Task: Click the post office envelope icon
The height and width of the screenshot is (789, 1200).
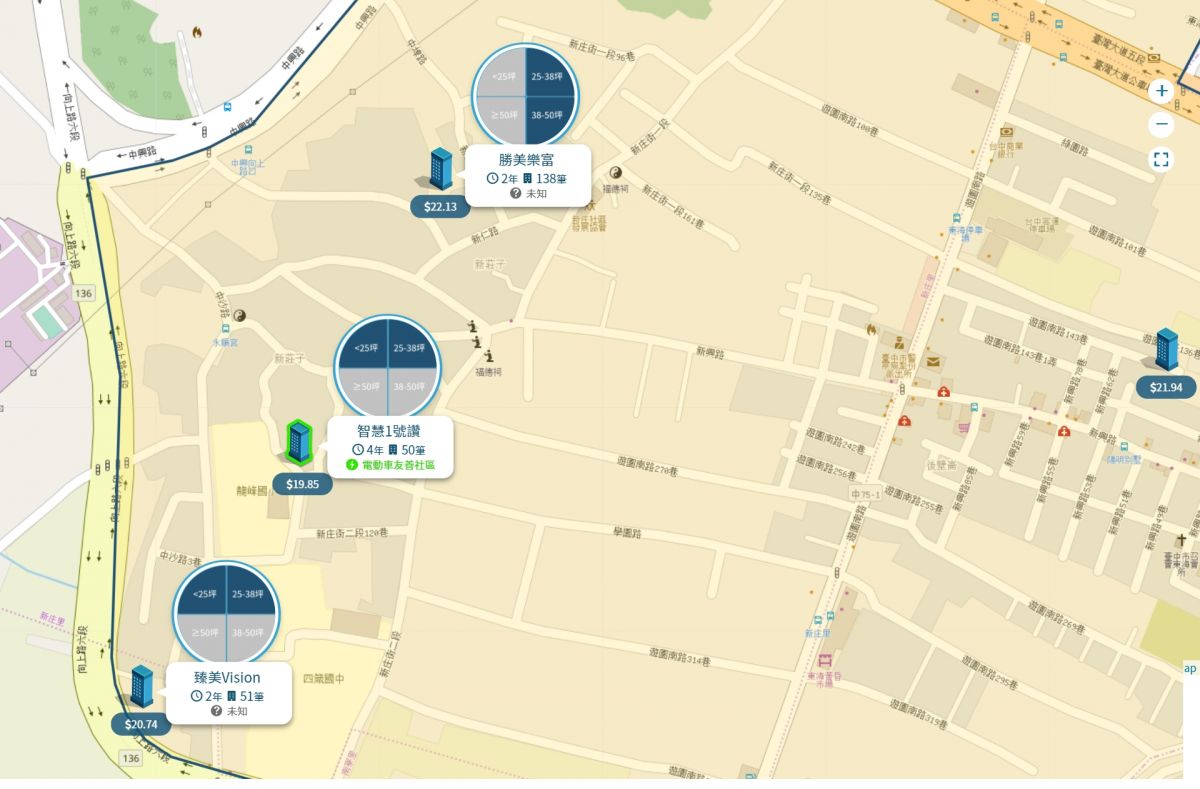Action: point(932,361)
